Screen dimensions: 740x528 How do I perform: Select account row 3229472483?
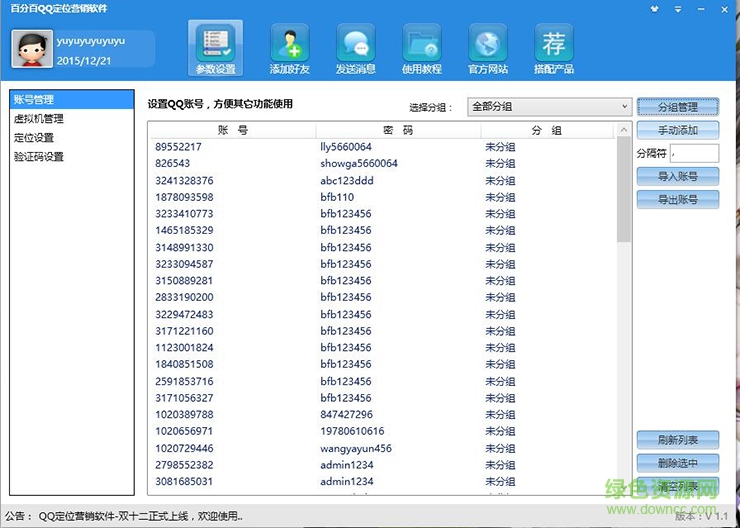[x=383, y=314]
